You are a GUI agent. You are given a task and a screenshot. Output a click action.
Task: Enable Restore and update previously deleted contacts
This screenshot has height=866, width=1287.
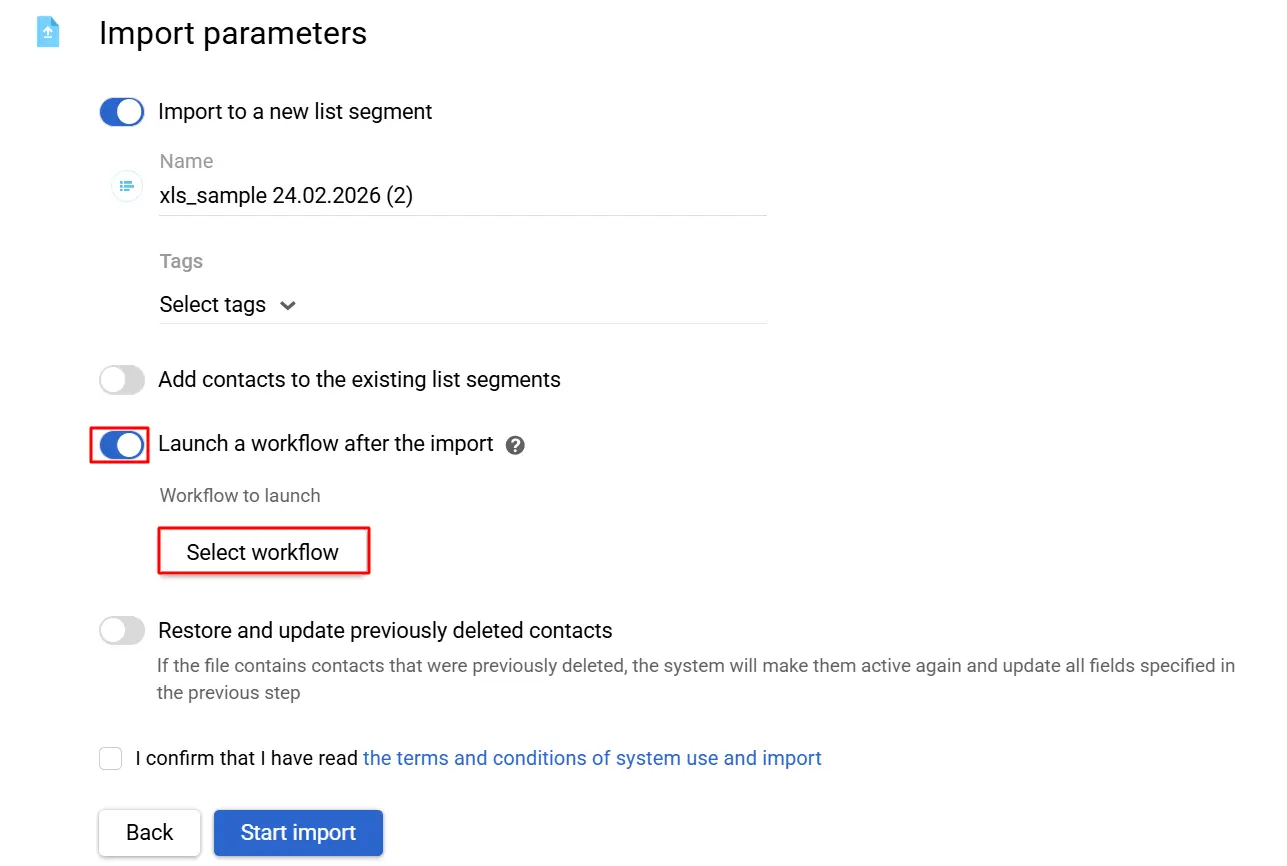coord(121,630)
